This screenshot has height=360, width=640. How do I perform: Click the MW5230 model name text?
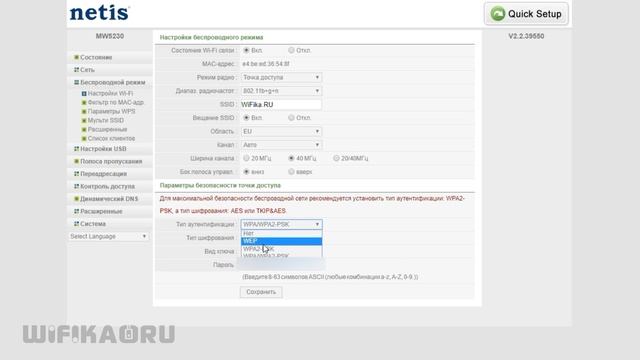point(110,36)
